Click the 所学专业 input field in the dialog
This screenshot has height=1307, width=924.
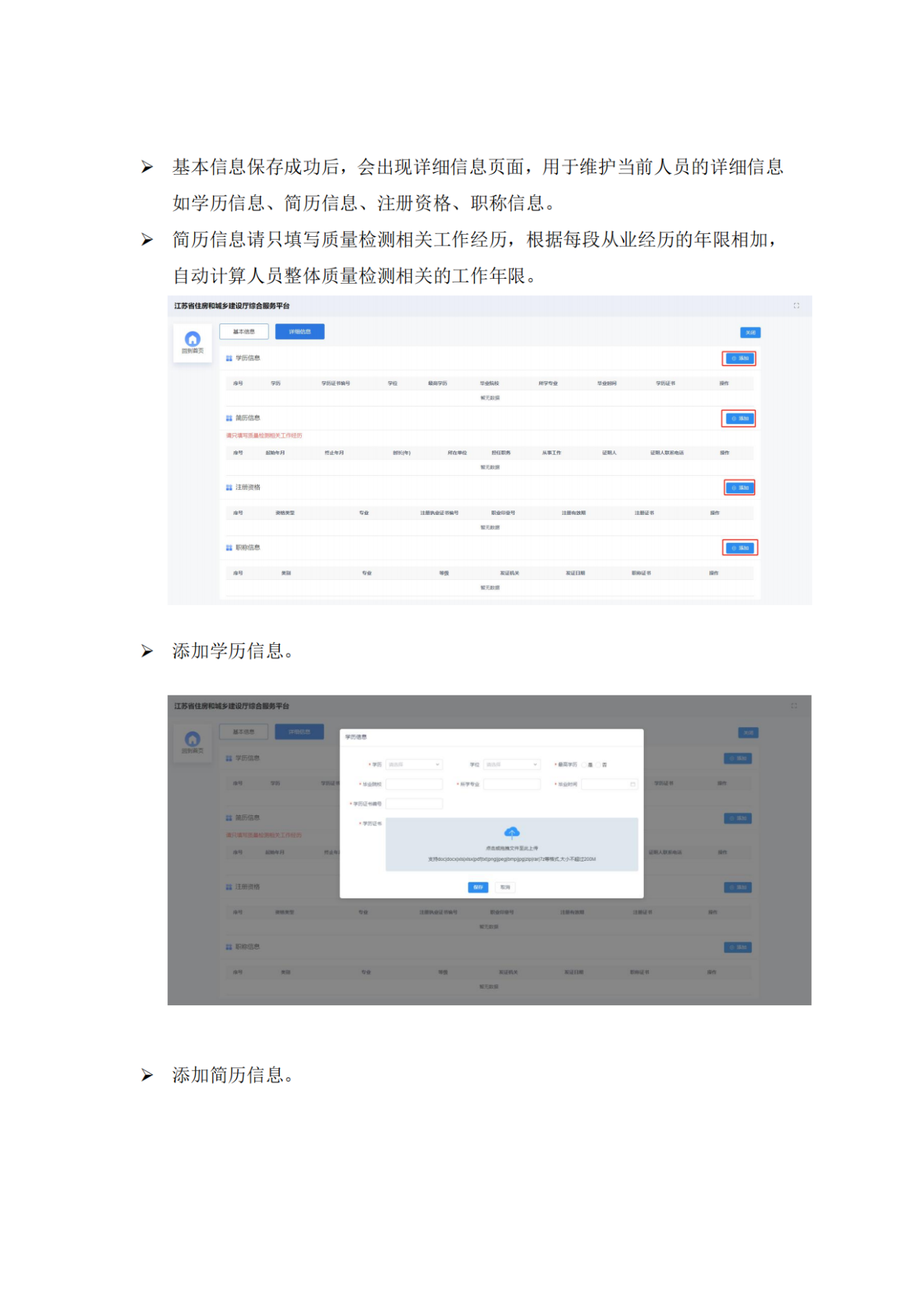point(512,784)
